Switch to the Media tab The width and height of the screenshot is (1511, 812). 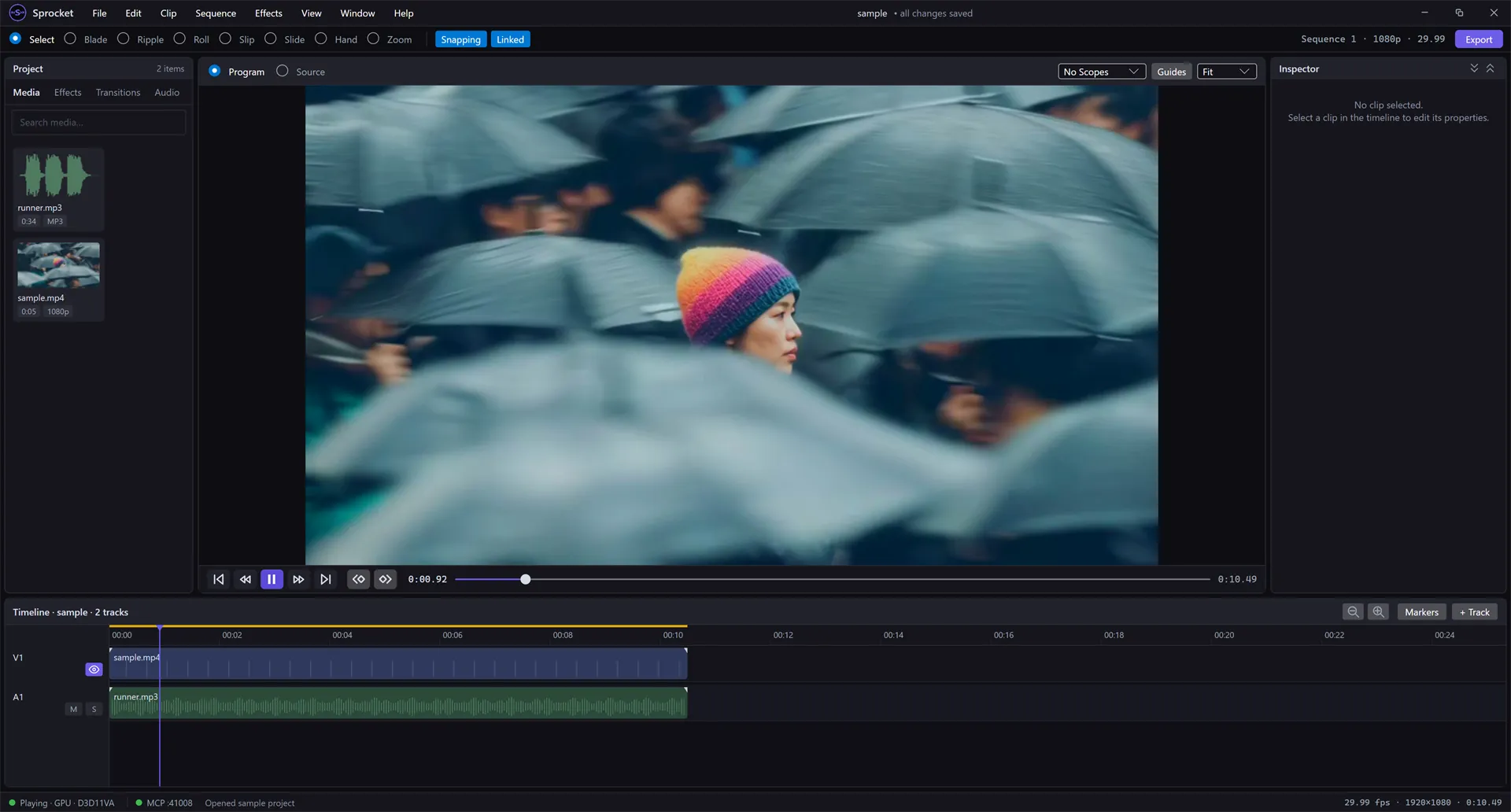click(26, 92)
